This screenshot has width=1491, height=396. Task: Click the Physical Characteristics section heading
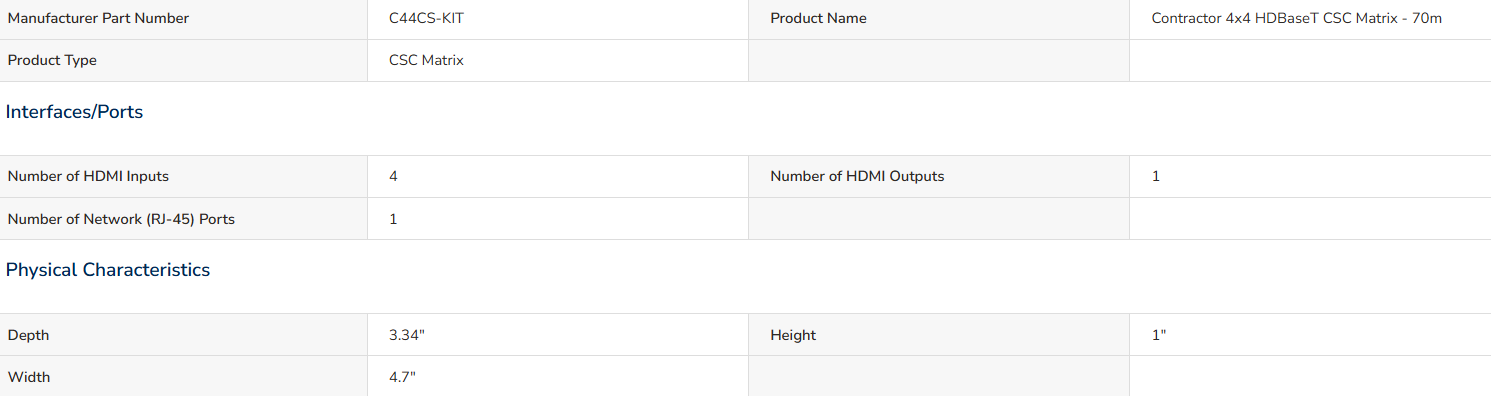tap(108, 270)
